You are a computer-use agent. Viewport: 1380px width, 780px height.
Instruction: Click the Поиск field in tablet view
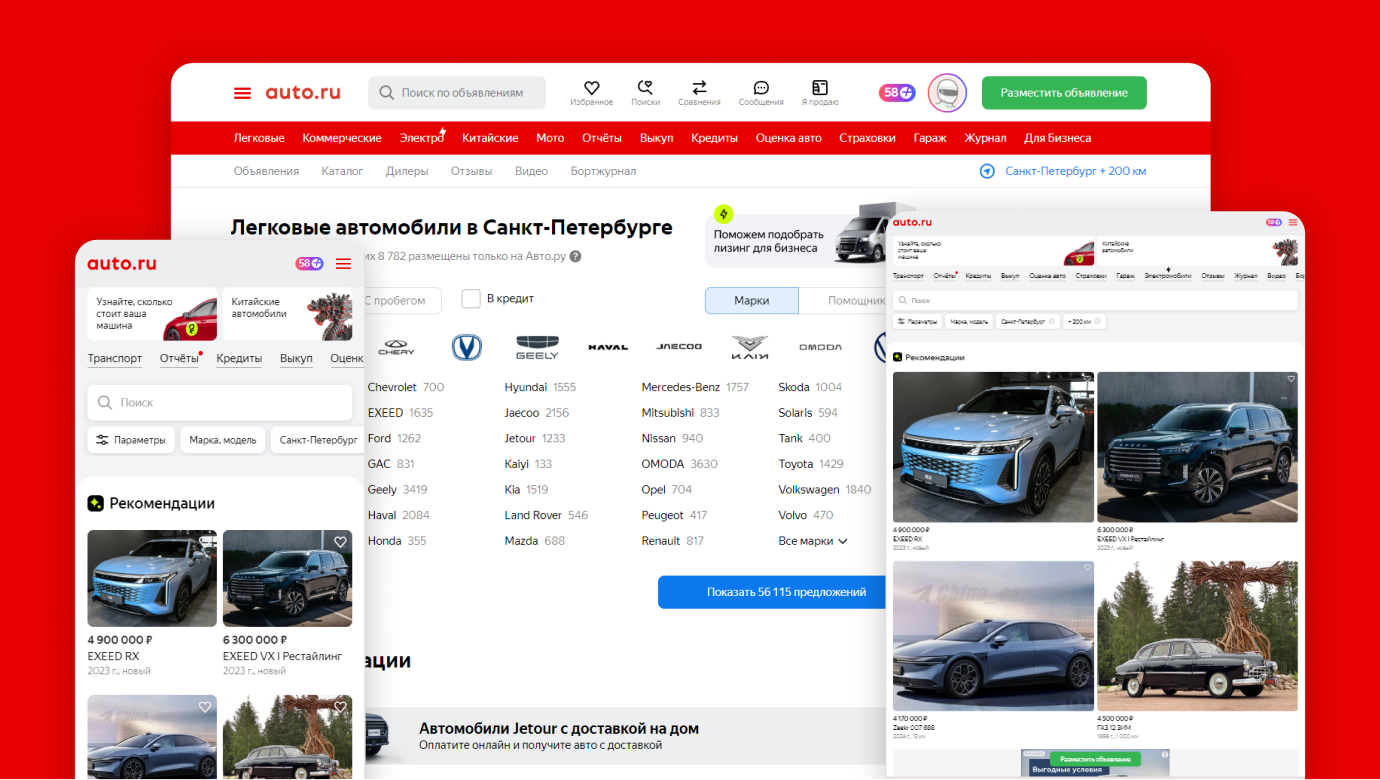point(1095,300)
